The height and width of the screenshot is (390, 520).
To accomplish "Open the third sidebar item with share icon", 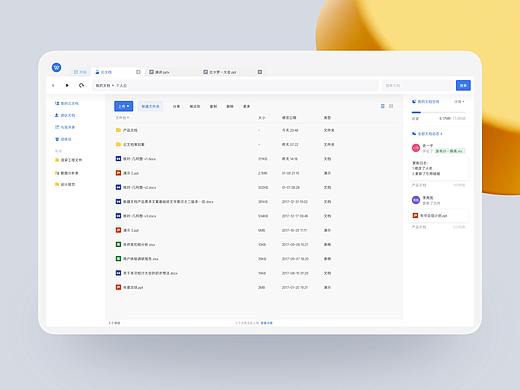I will click(65, 127).
